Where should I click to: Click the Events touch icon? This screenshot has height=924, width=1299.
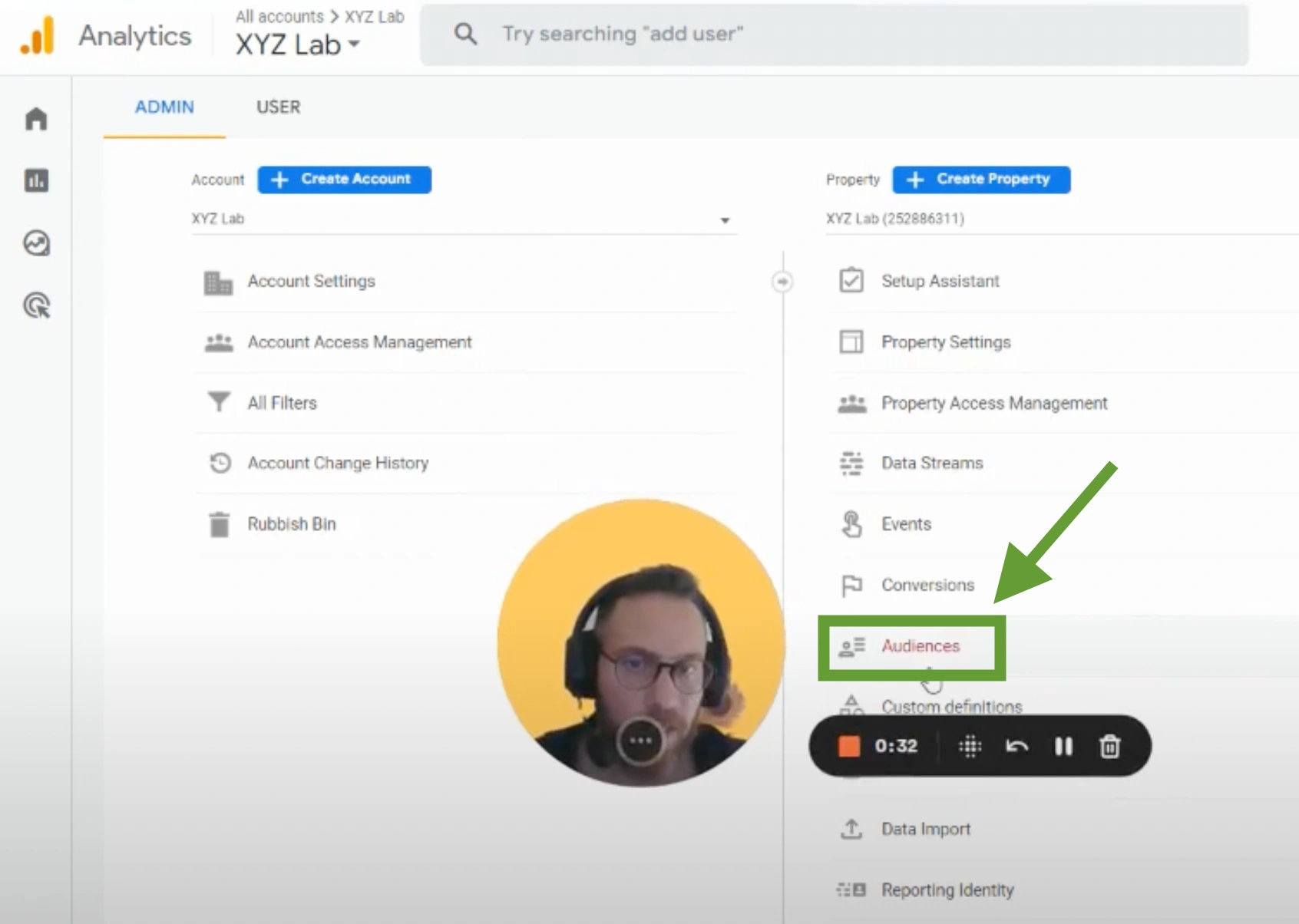pyautogui.click(x=851, y=524)
